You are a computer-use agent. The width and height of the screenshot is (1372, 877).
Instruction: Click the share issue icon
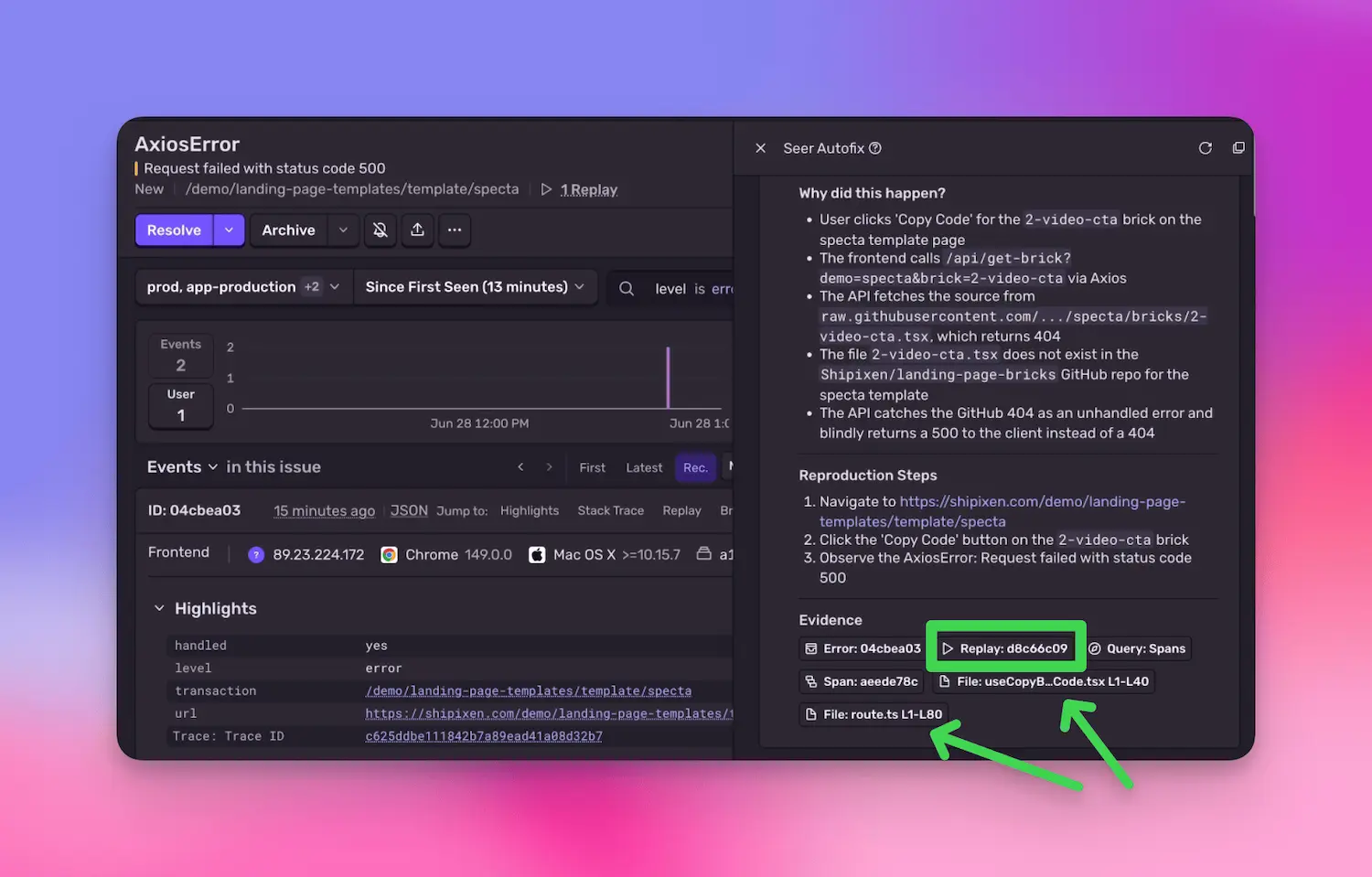pyautogui.click(x=417, y=230)
